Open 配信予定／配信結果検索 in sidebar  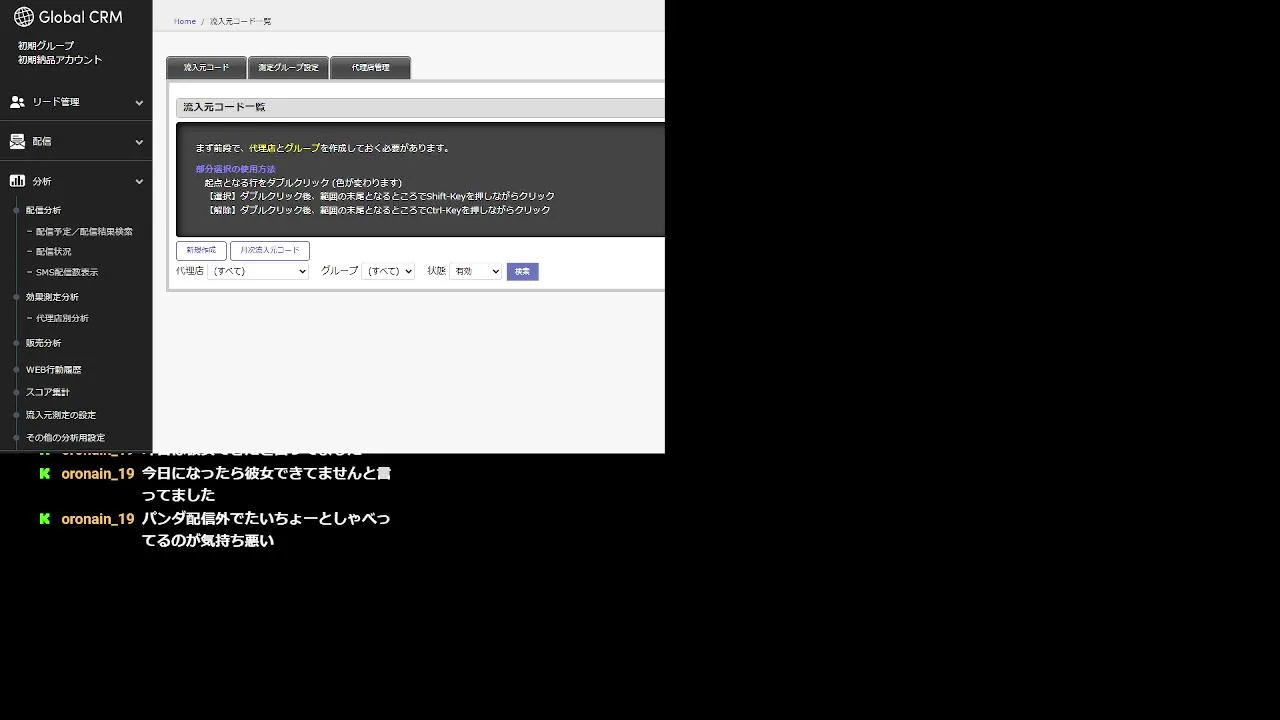click(x=84, y=232)
